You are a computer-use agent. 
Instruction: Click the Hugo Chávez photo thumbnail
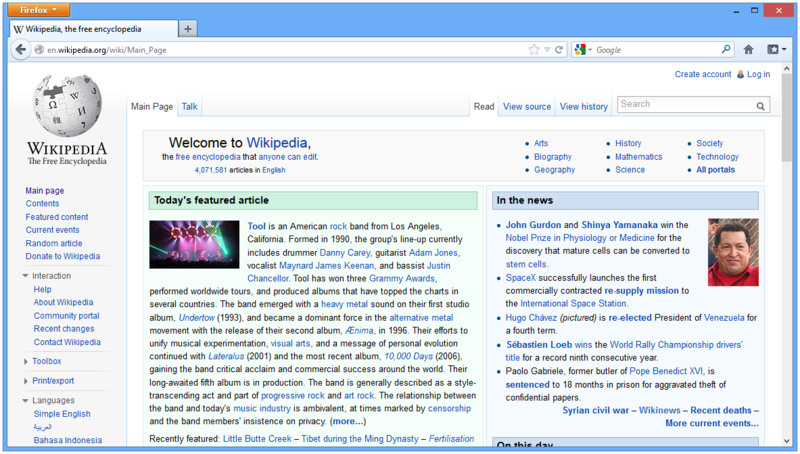(733, 253)
